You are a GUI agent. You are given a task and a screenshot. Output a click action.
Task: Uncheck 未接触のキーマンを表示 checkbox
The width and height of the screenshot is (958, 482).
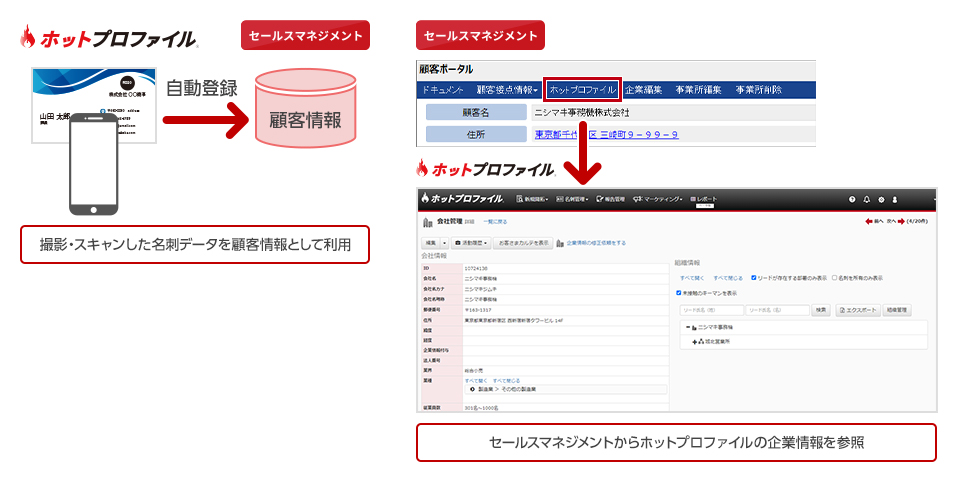679,293
